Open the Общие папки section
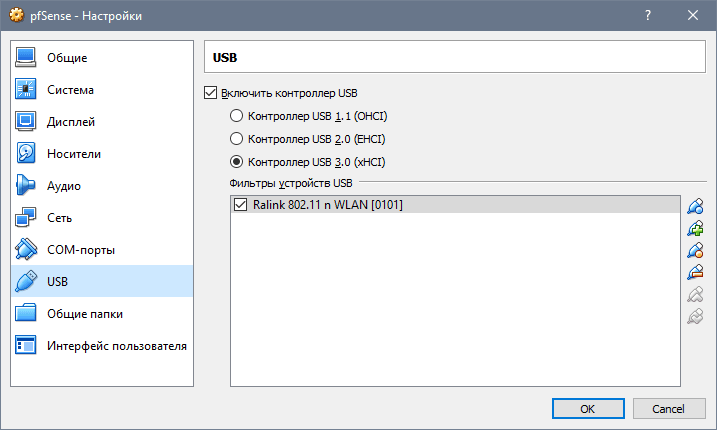Image resolution: width=717 pixels, height=430 pixels. [x=85, y=314]
